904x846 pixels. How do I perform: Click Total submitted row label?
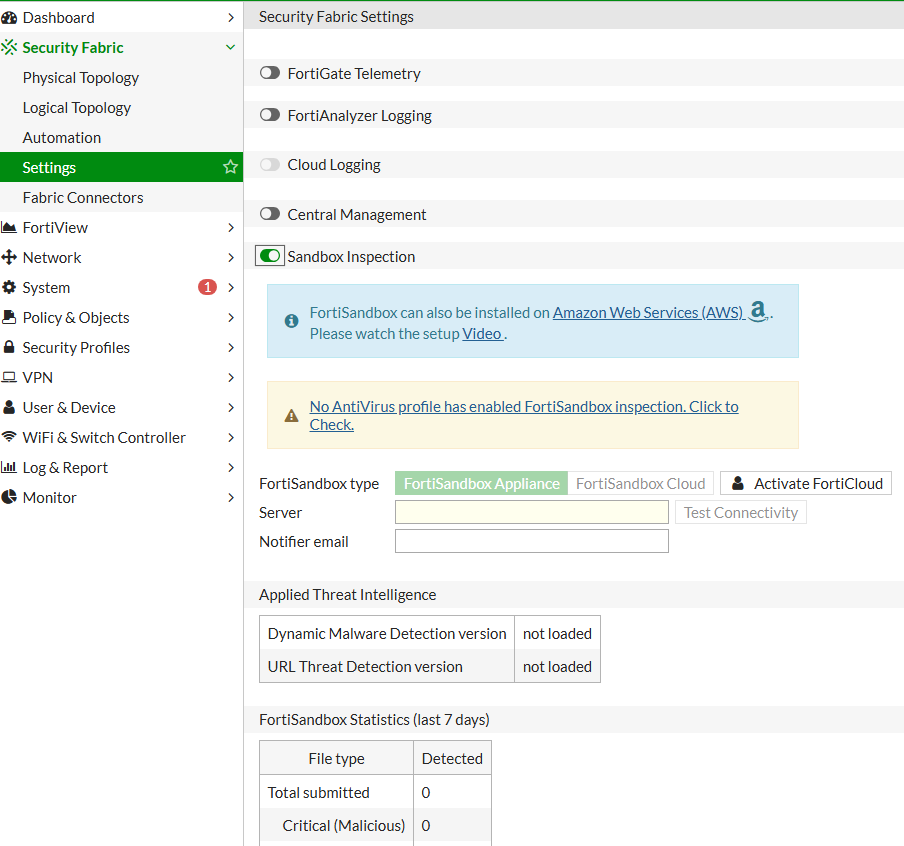point(318,792)
